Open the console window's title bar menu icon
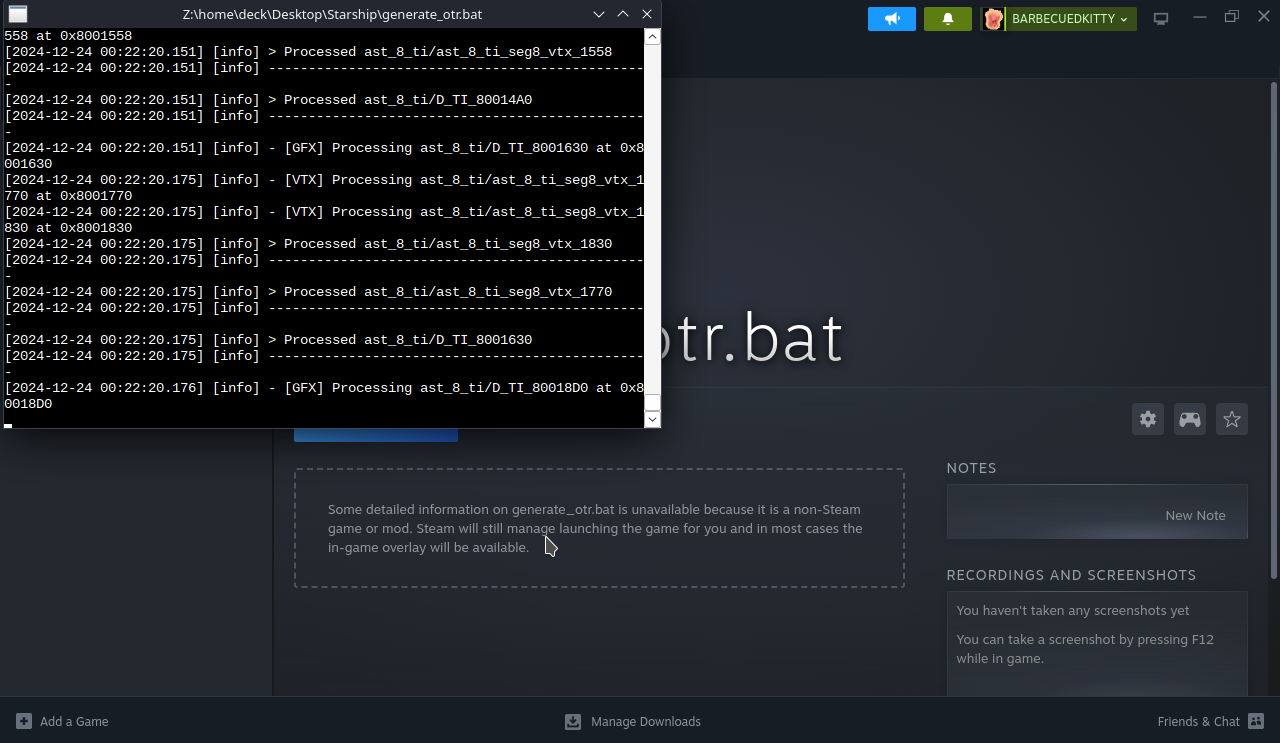 (18, 14)
